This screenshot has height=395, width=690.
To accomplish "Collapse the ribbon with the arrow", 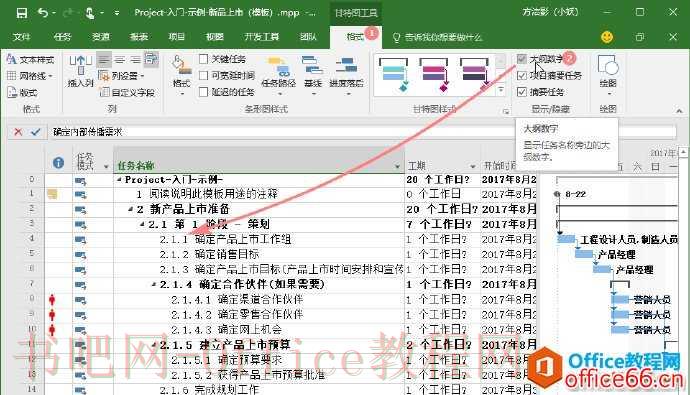I will pyautogui.click(x=679, y=110).
